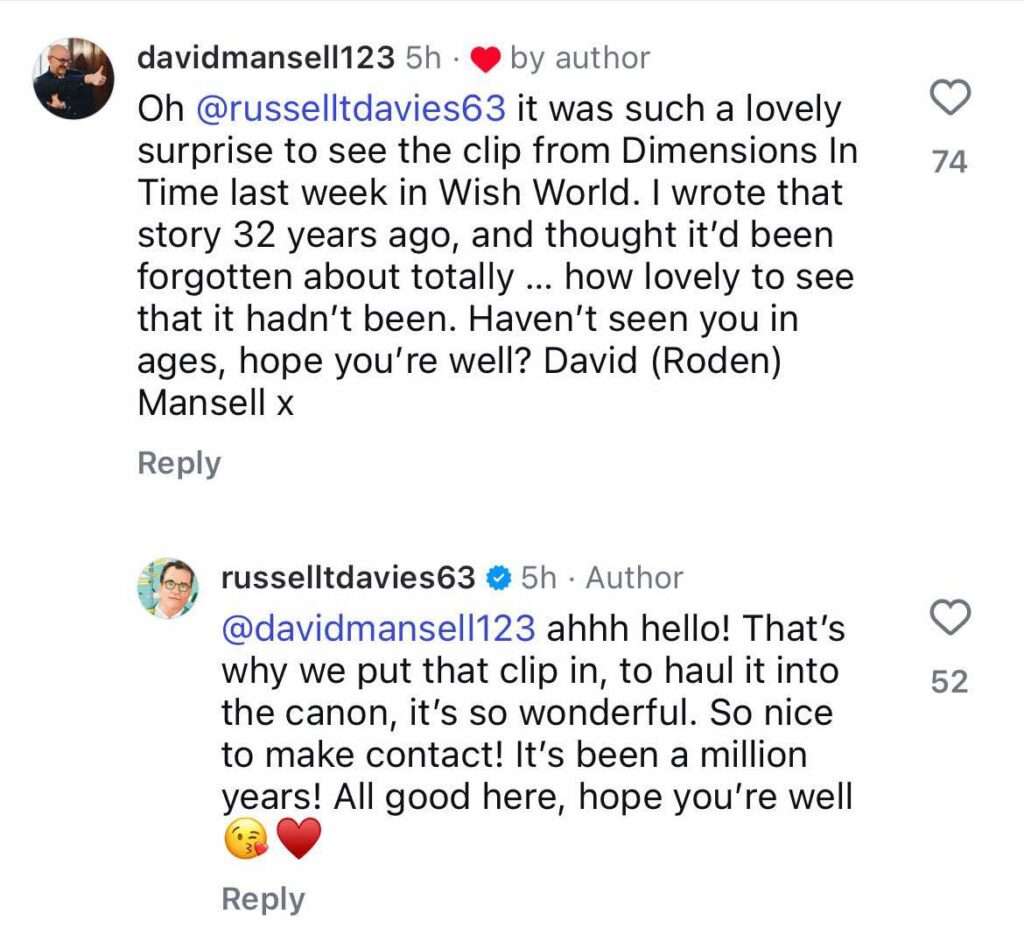1024x949 pixels.
Task: Like davidmansell123's comment with the heart icon
Action: (950, 97)
